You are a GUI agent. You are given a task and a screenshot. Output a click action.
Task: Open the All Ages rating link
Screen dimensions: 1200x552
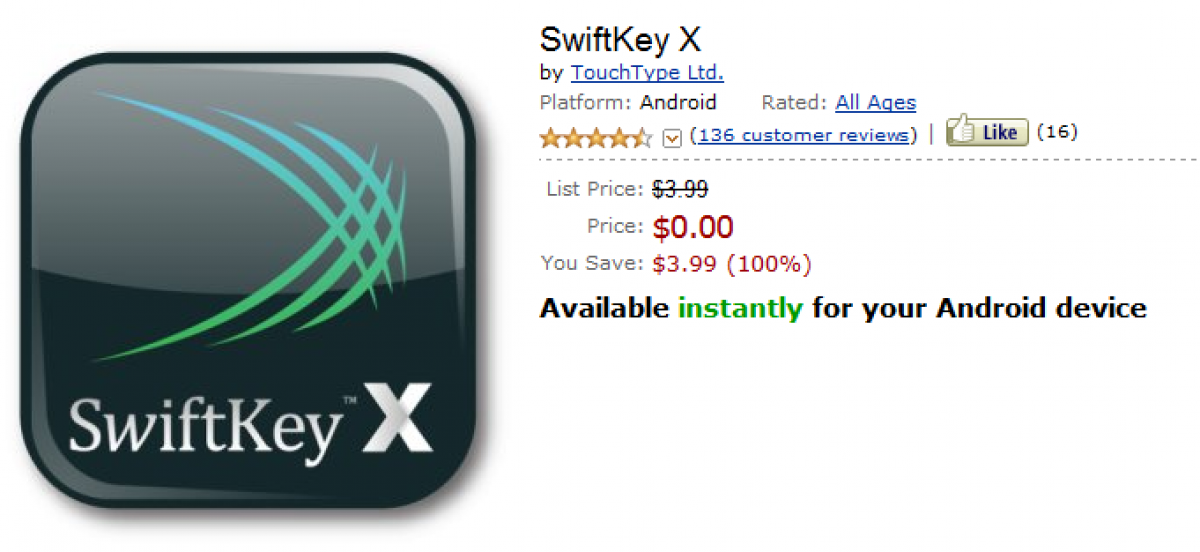[875, 102]
